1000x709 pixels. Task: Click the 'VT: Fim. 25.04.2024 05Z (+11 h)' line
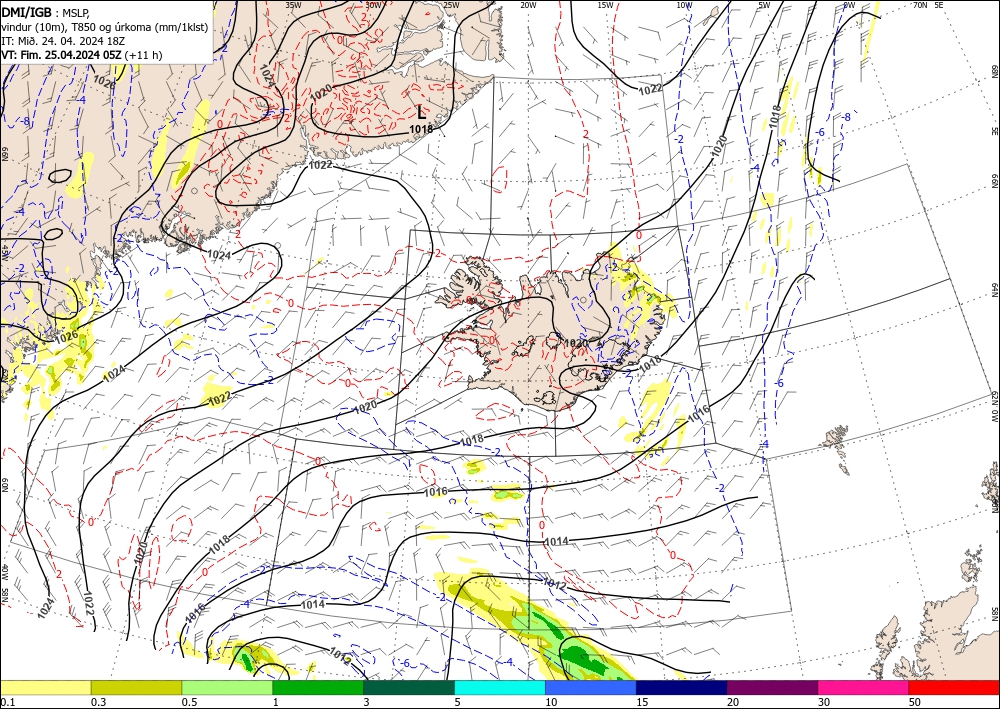[x=82, y=55]
